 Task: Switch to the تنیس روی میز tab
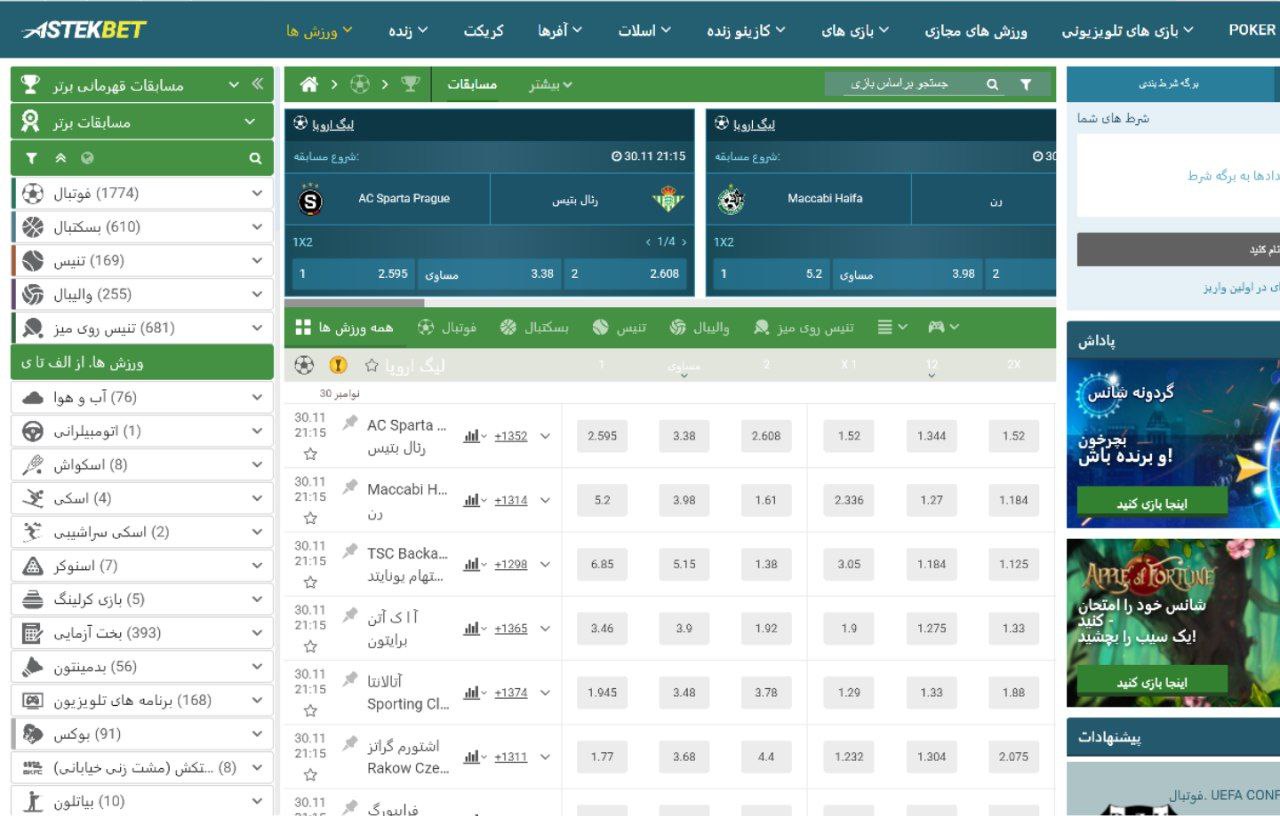click(805, 327)
